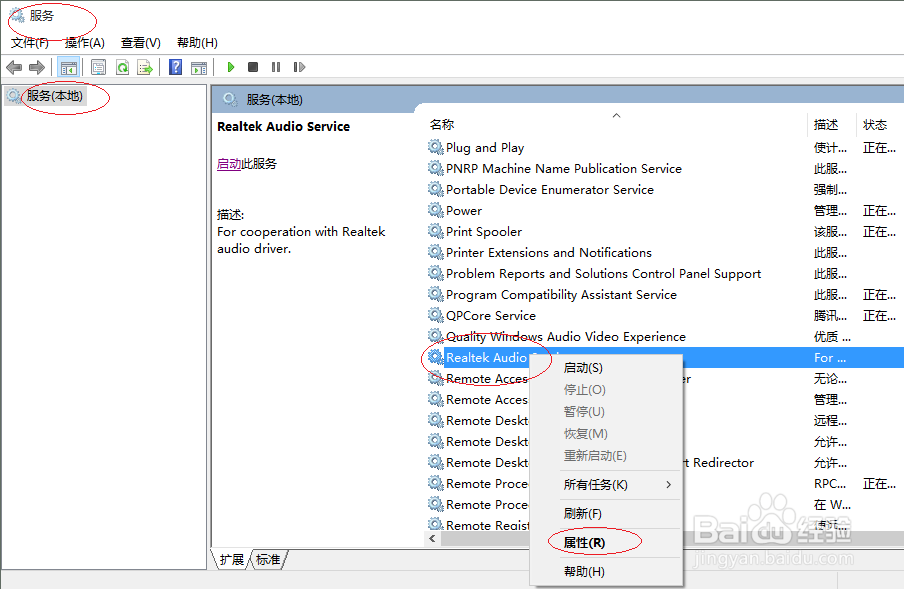Select Problem Reports and Solutions Control Panel Support
This screenshot has height=589, width=904.
pos(665,273)
